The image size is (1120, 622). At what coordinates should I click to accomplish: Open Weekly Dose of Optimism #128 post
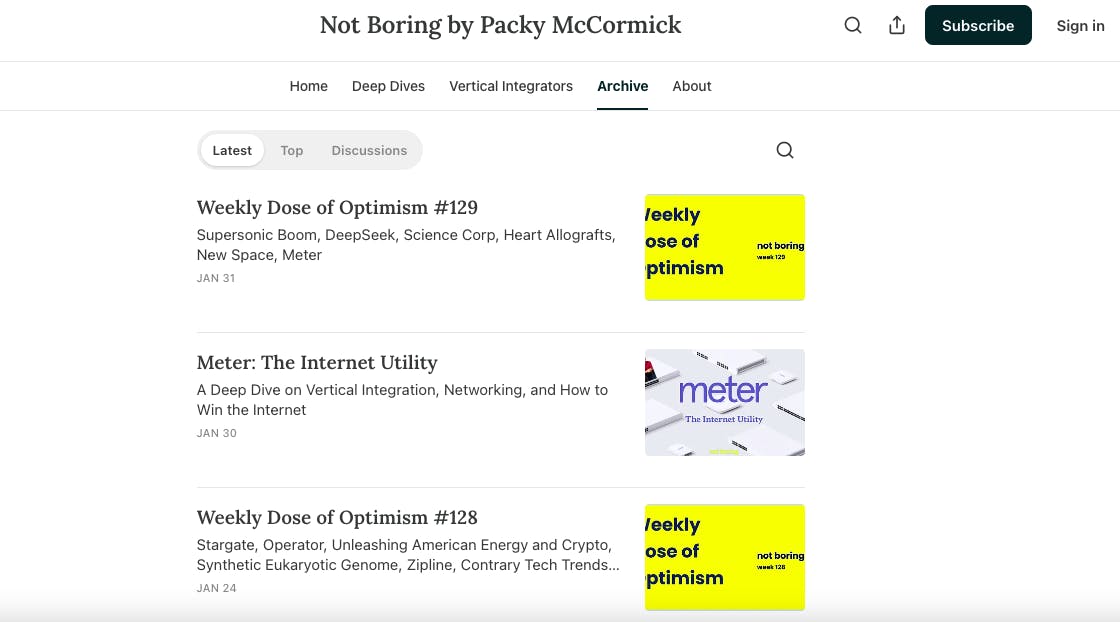337,518
